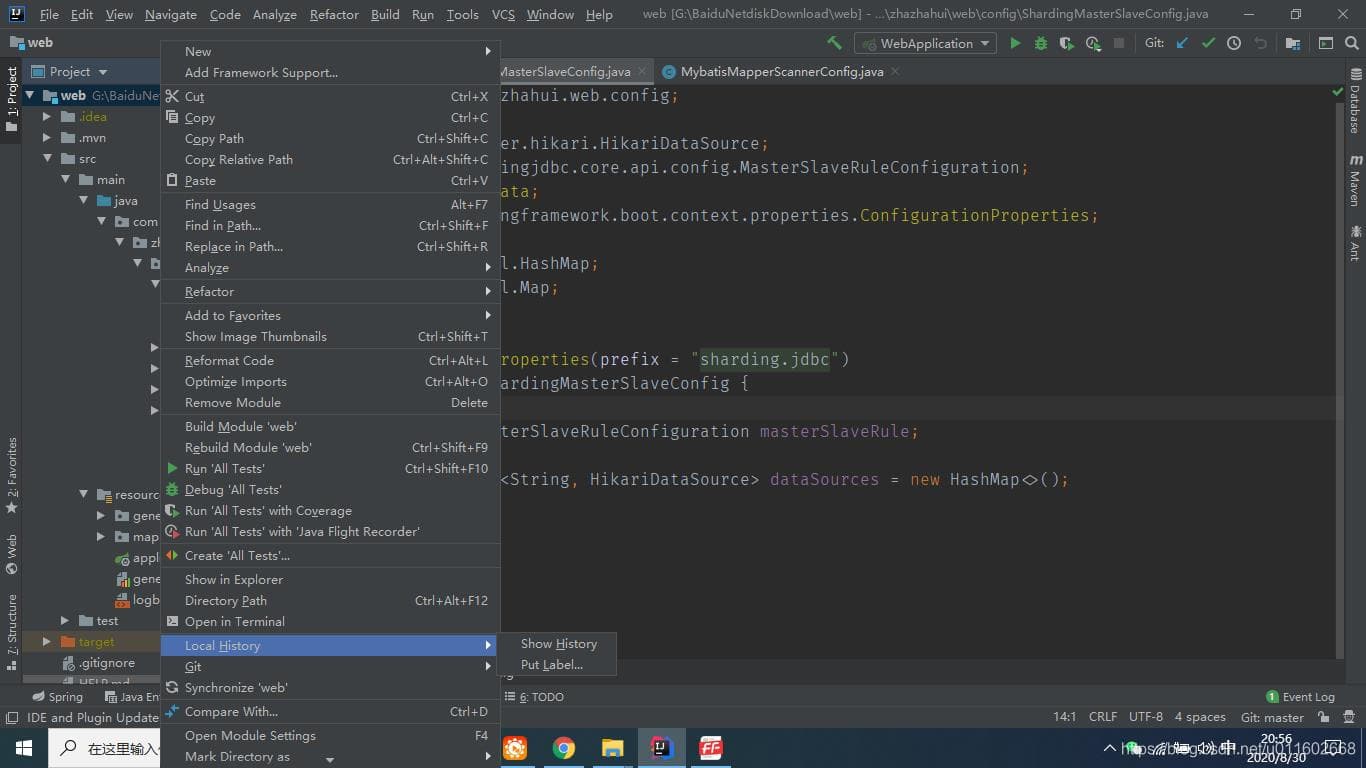This screenshot has width=1366, height=768.
Task: Open the Ant tool window
Action: (x=1356, y=244)
